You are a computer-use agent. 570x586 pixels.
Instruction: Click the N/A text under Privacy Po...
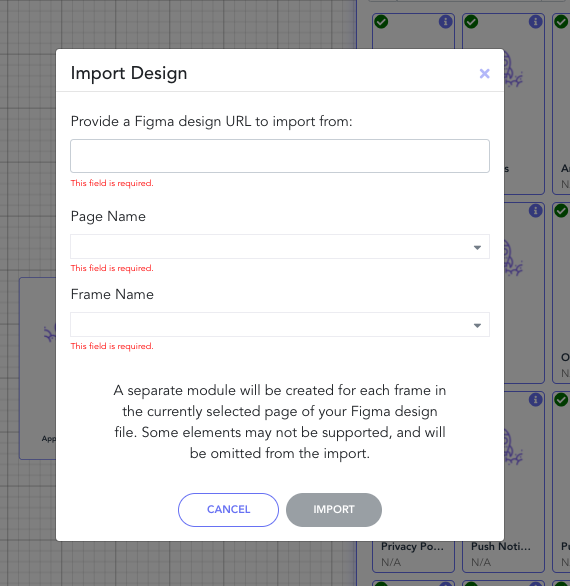pyautogui.click(x=391, y=562)
